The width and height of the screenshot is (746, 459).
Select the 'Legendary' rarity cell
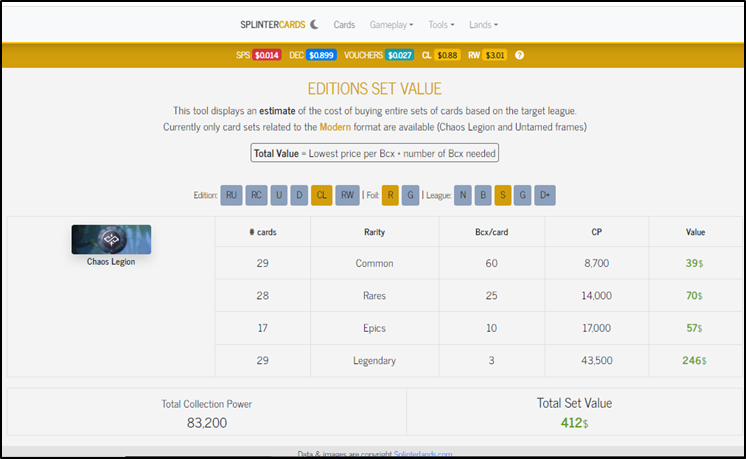[374, 361]
